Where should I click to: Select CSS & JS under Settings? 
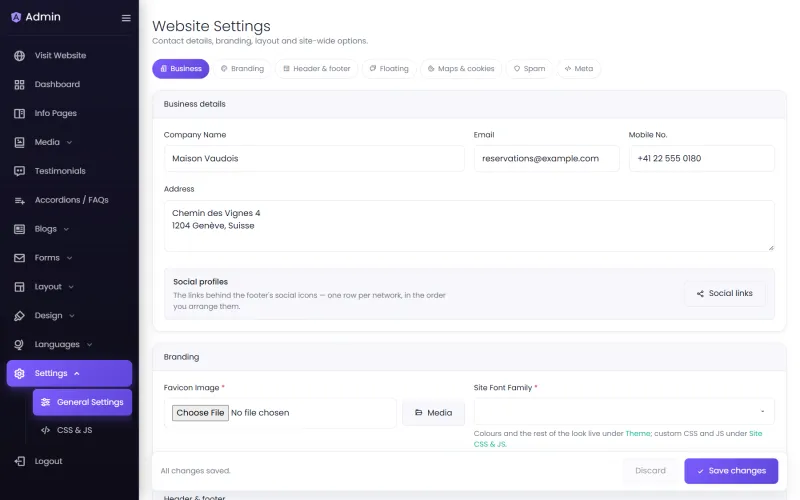click(x=82, y=430)
